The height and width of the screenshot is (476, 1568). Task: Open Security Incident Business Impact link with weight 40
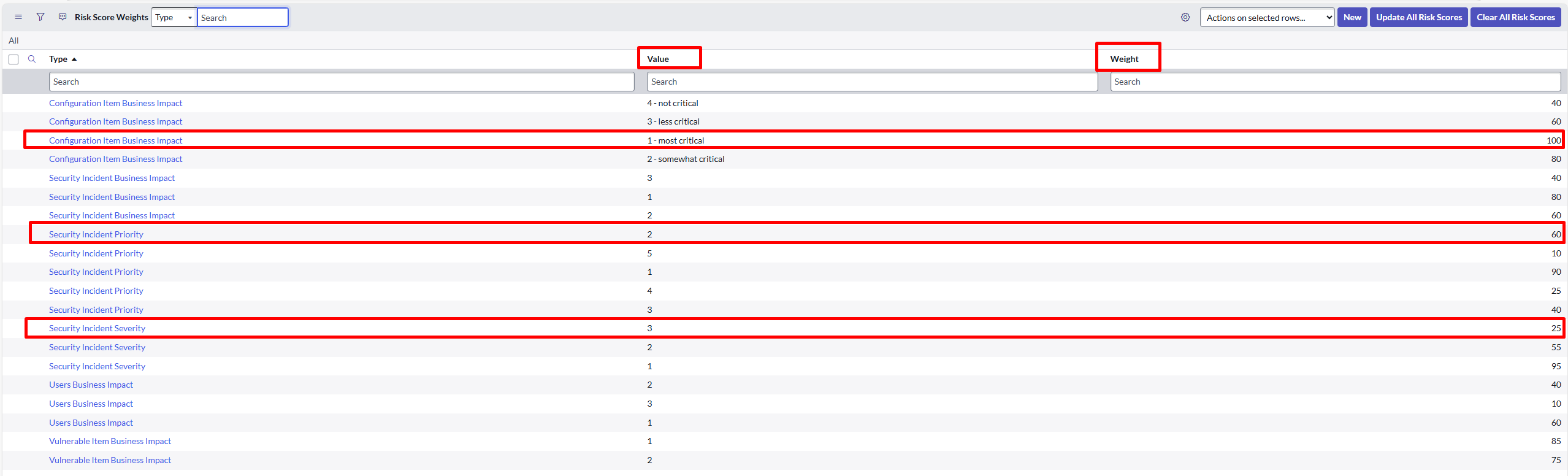(x=112, y=178)
